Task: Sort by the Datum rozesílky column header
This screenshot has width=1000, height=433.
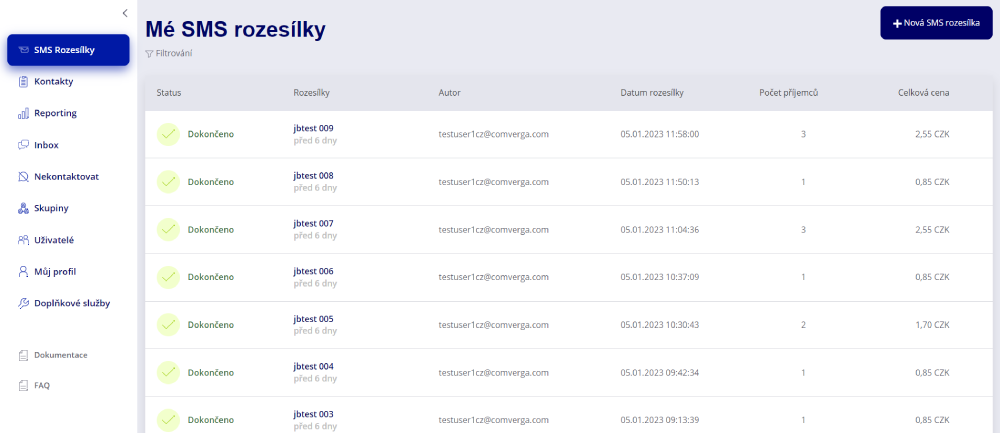Action: 651,93
